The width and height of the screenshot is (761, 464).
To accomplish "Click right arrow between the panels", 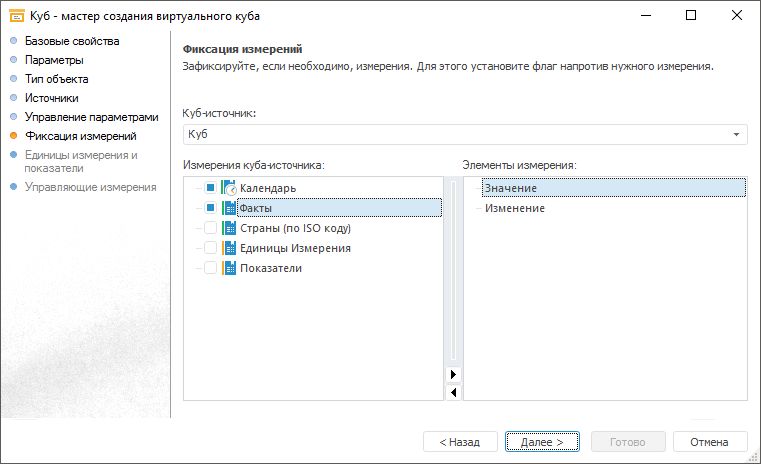I will (453, 374).
